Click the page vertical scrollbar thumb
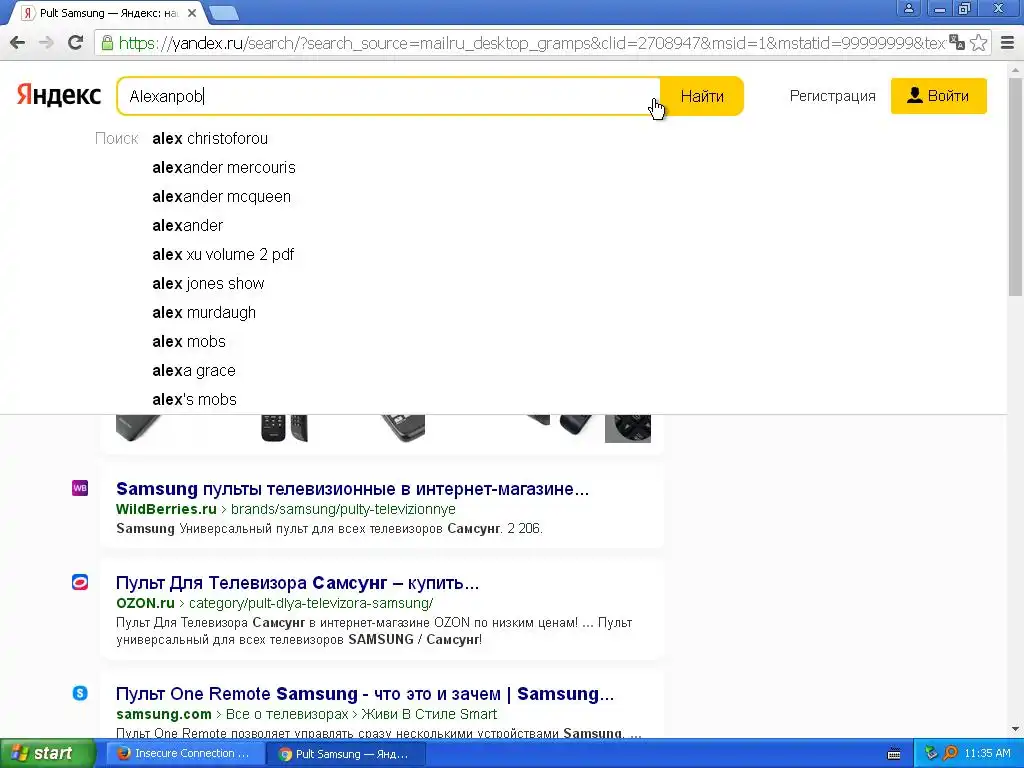This screenshot has height=768, width=1024. point(1016,186)
